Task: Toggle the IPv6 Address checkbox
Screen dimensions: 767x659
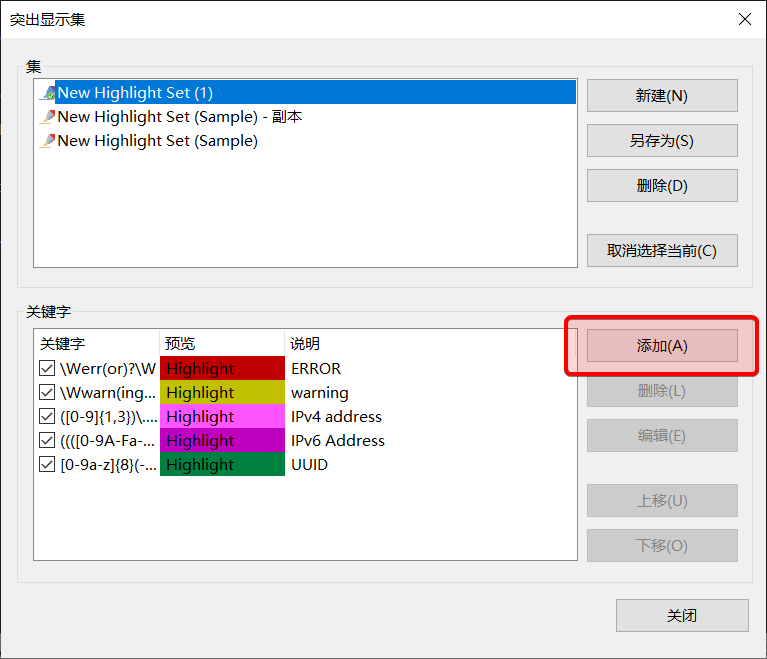Action: pos(47,440)
